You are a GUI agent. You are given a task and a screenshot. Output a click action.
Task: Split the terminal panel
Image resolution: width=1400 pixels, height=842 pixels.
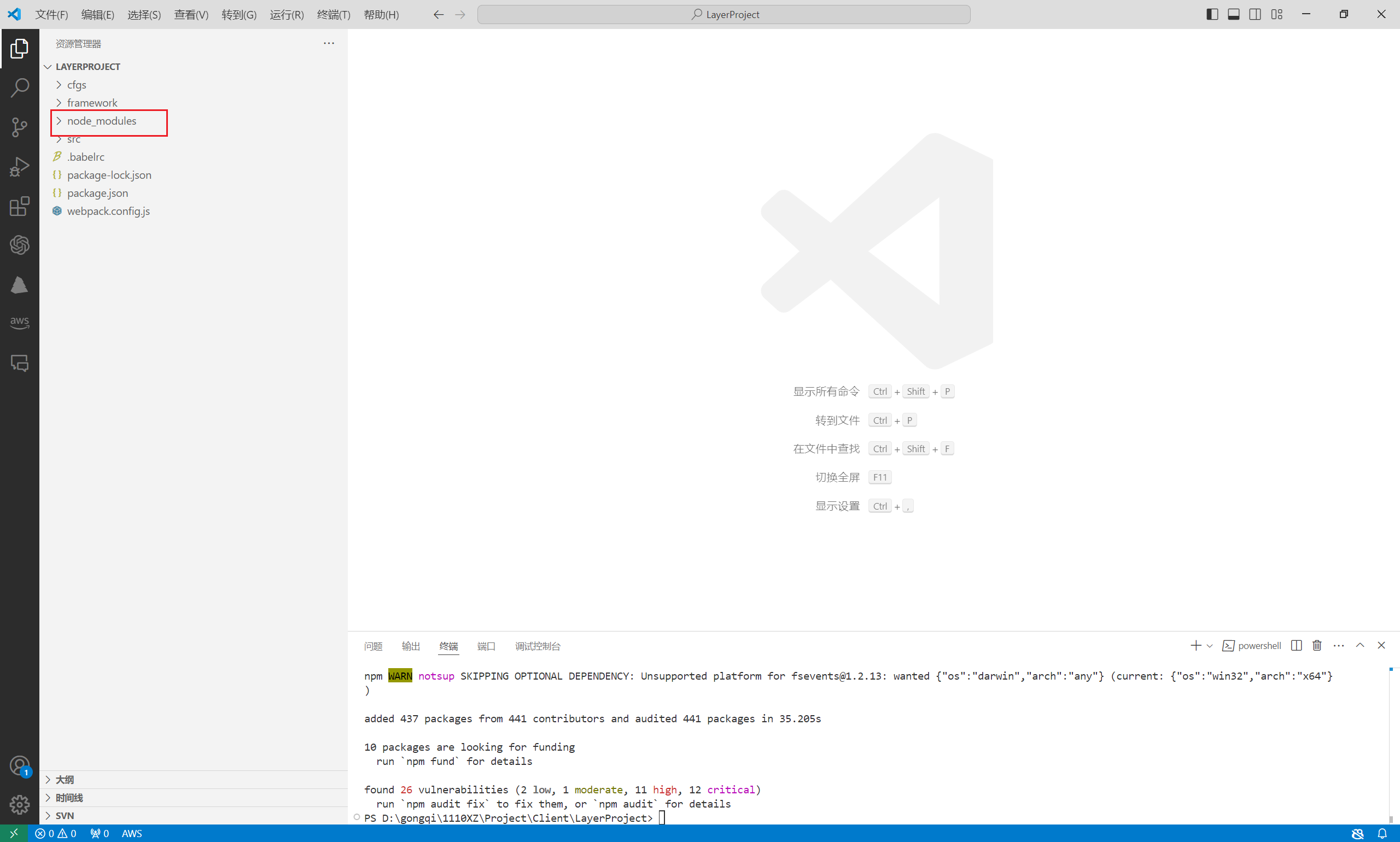[1296, 646]
